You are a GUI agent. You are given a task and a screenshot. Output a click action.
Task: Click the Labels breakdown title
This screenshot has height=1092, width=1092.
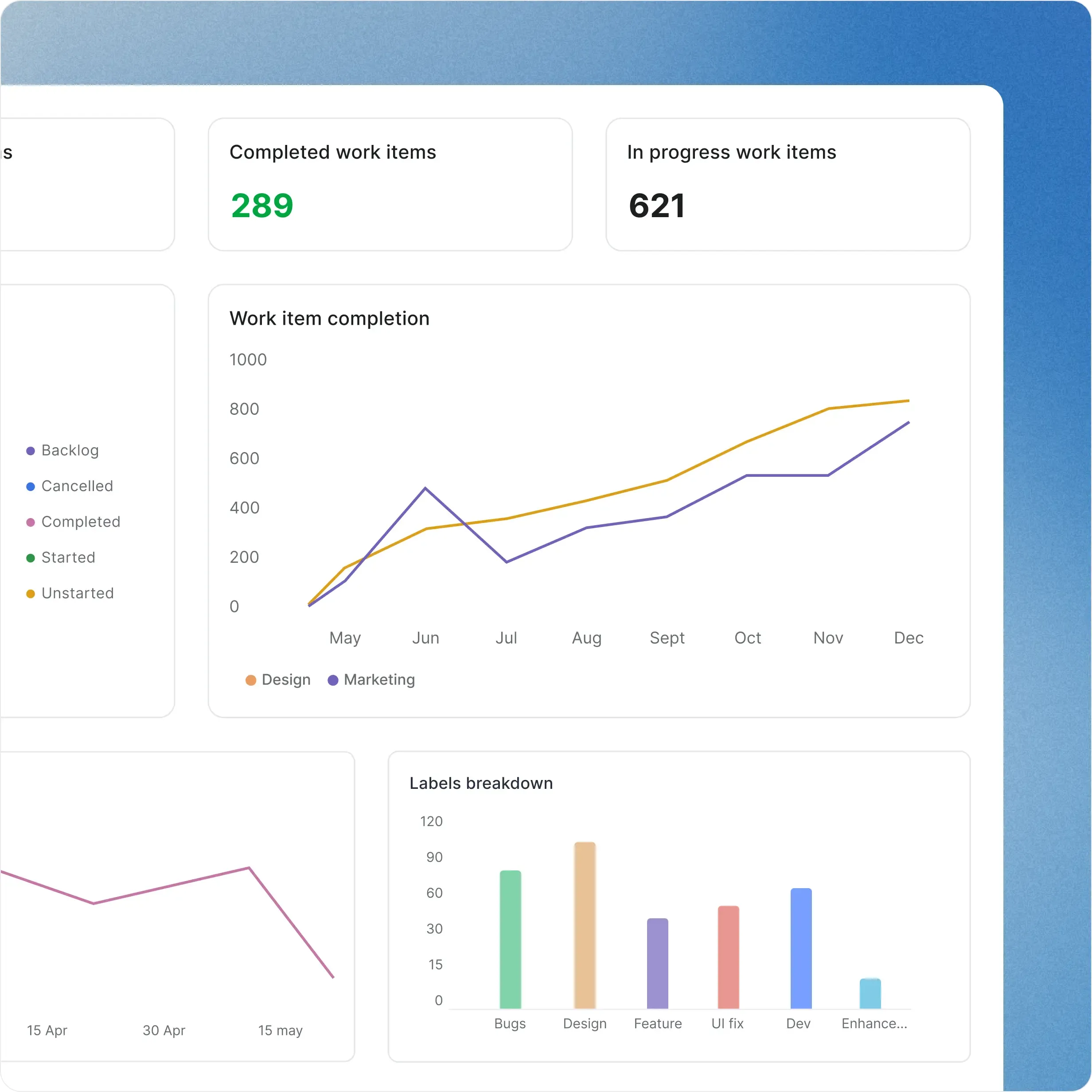click(x=481, y=783)
